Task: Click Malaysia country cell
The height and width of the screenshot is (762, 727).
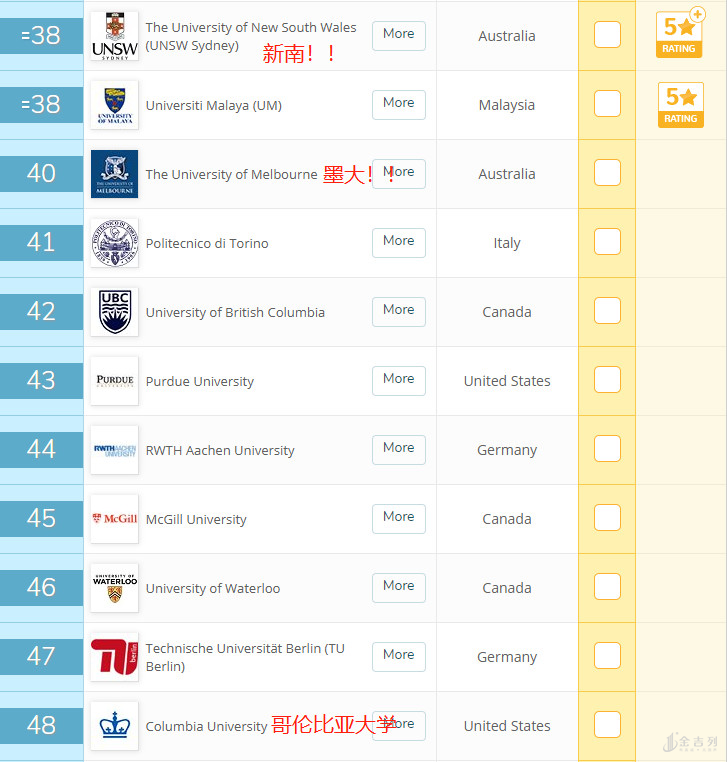Action: (x=507, y=105)
